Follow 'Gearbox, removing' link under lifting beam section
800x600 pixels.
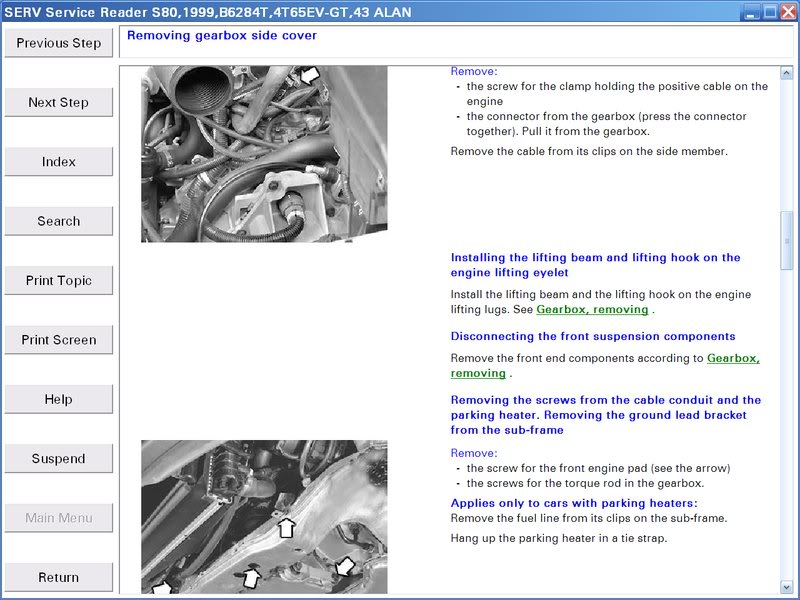pyautogui.click(x=592, y=310)
